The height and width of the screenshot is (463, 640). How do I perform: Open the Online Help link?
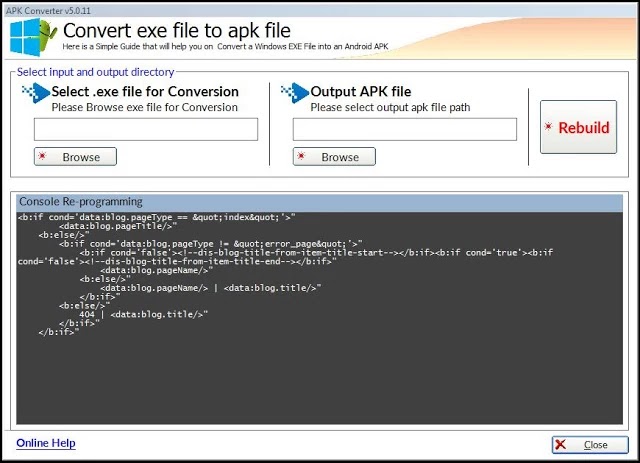point(46,443)
